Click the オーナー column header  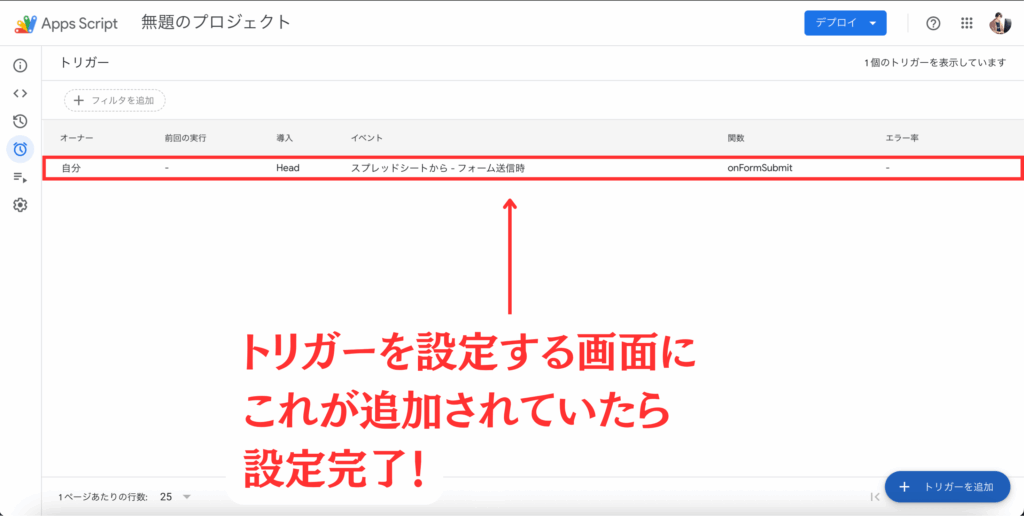(76, 138)
